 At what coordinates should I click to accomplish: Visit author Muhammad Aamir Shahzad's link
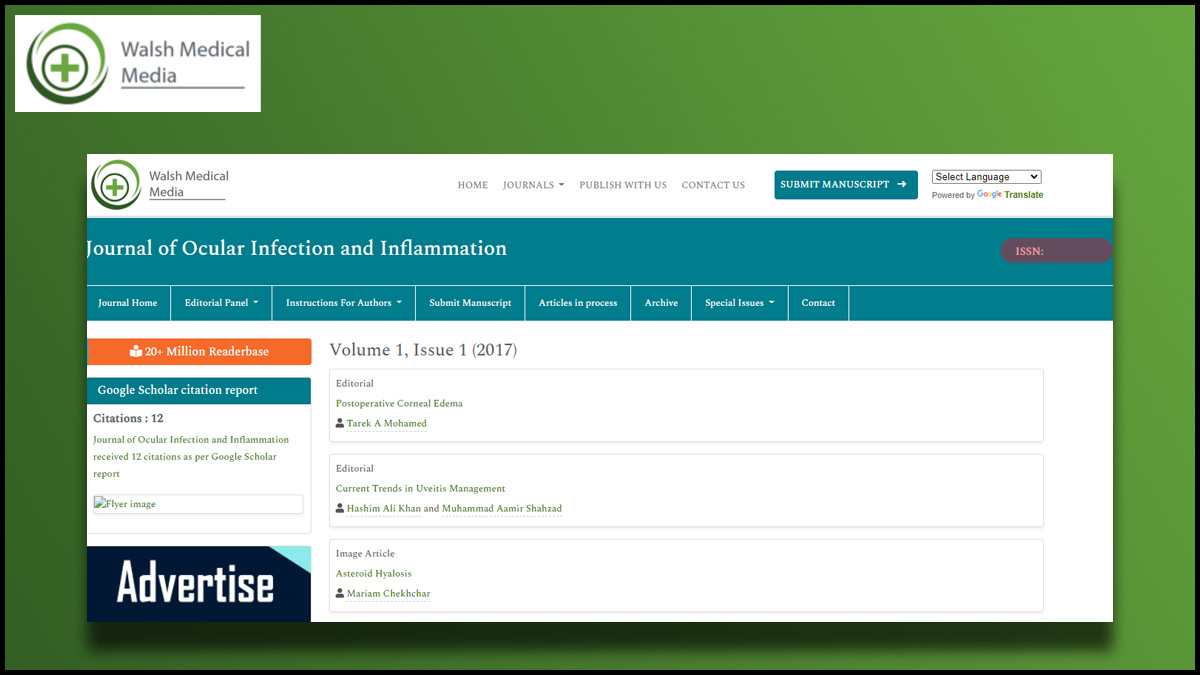coord(501,509)
